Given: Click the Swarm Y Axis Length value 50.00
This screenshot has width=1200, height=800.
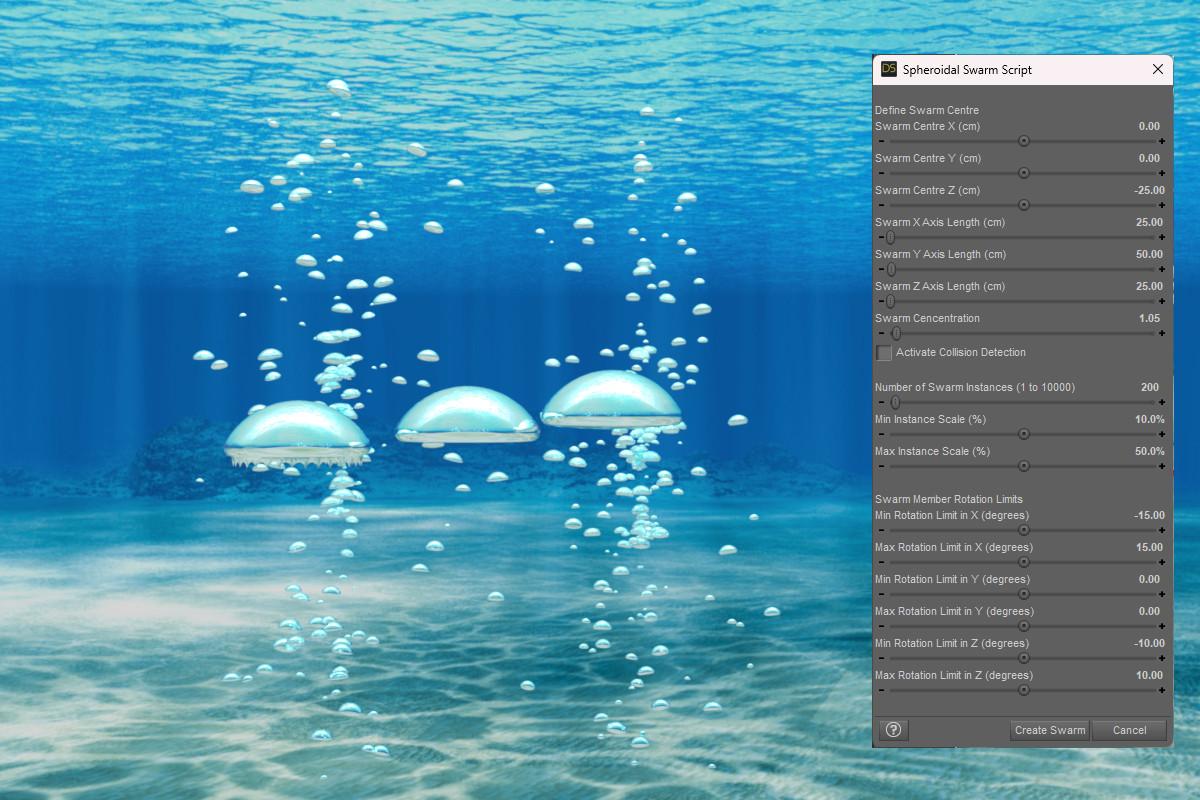Looking at the screenshot, I should [1149, 254].
